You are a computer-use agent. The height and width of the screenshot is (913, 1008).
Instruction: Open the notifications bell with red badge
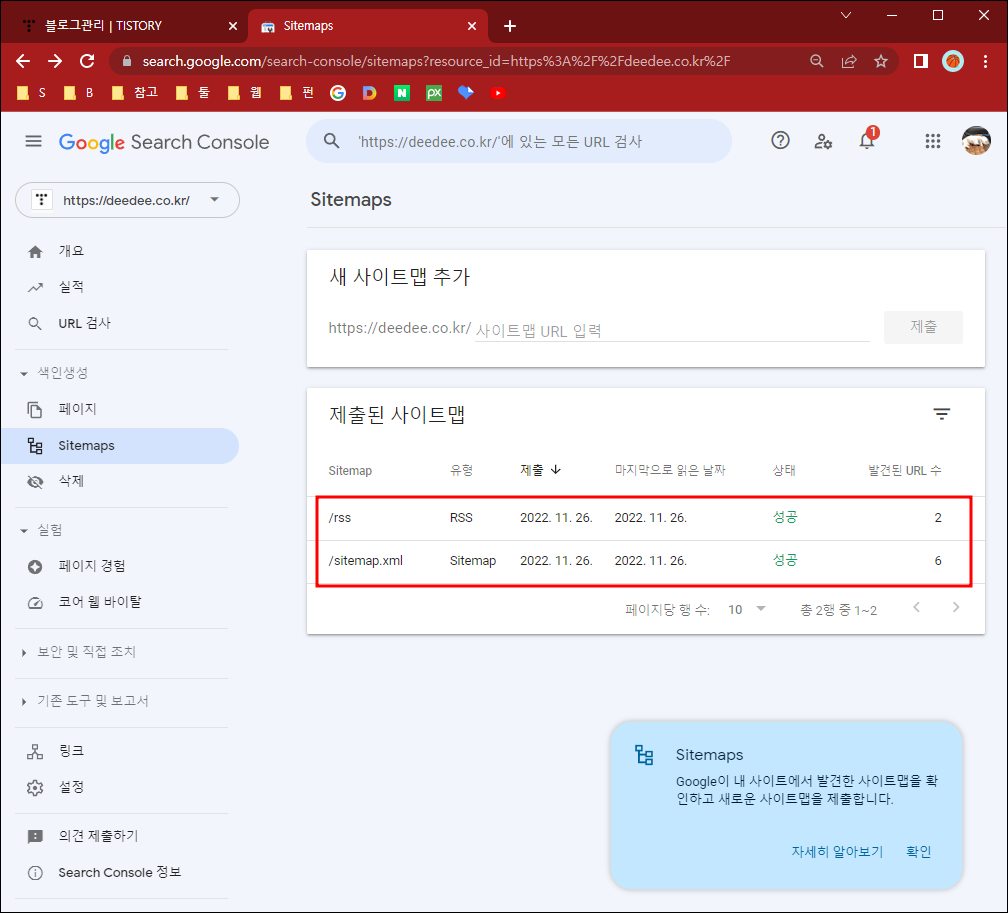[866, 141]
